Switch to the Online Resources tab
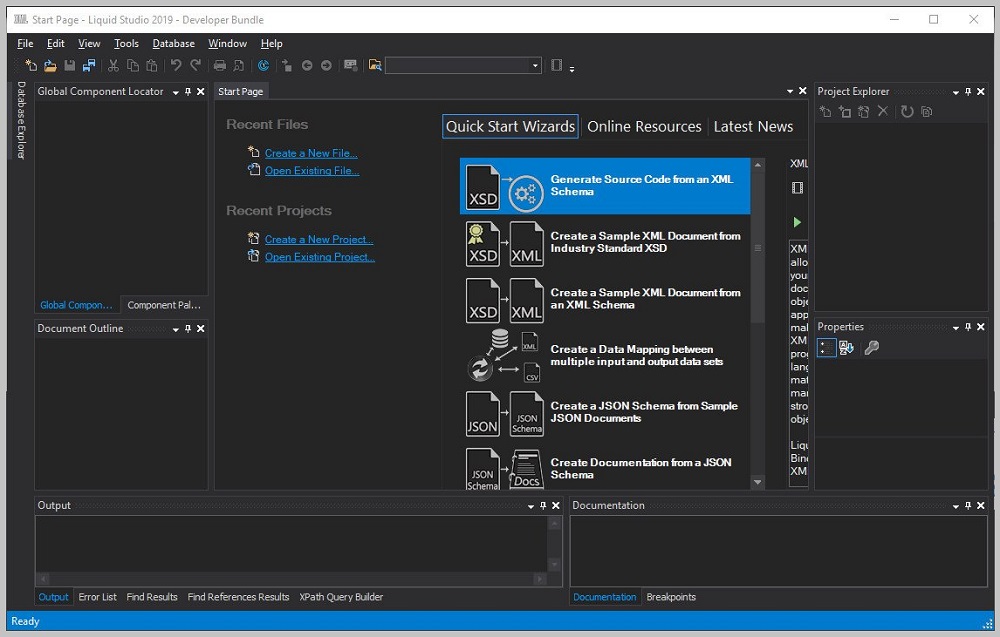This screenshot has width=1000, height=637. (644, 126)
